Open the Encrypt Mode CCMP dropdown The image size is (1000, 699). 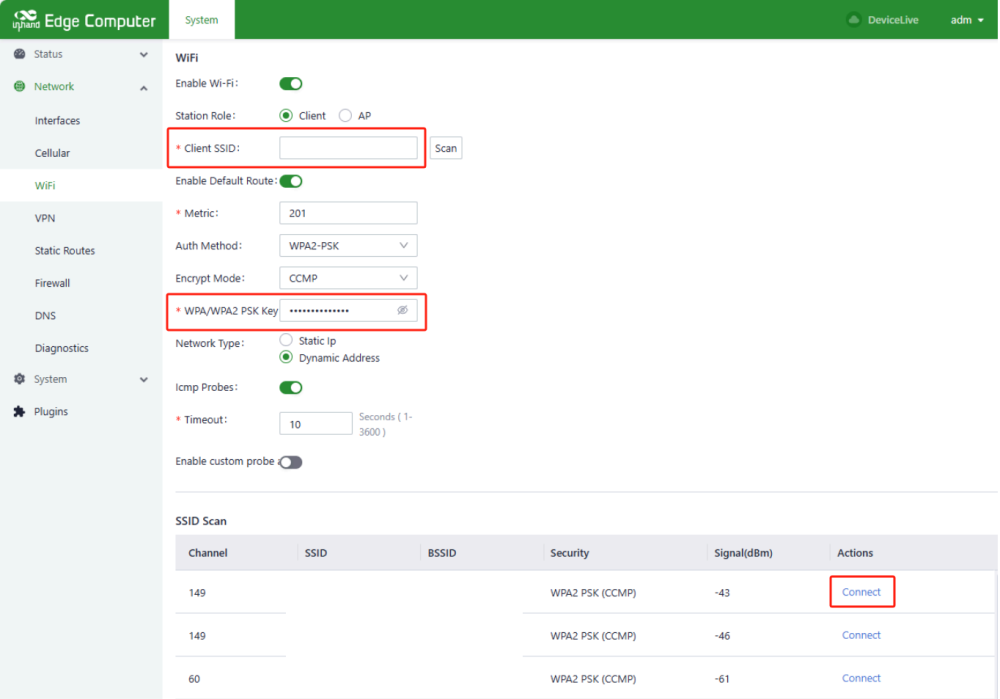tap(347, 278)
